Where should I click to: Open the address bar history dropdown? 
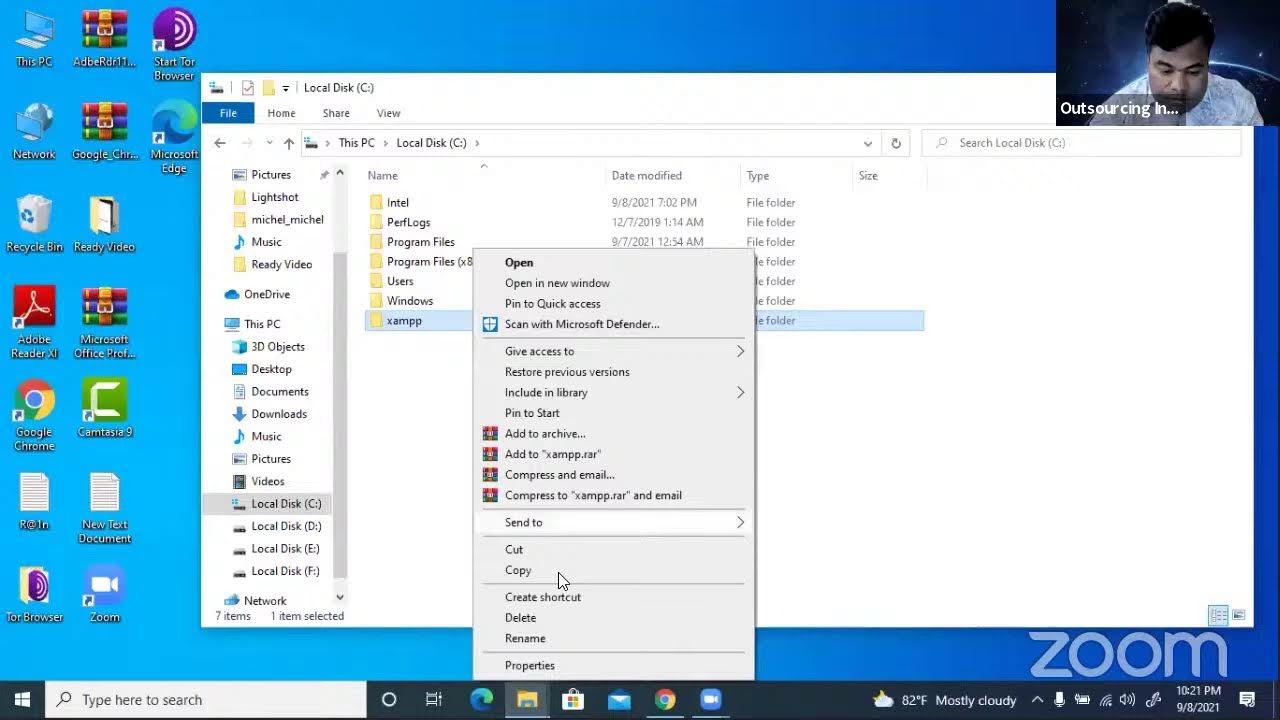pos(868,143)
